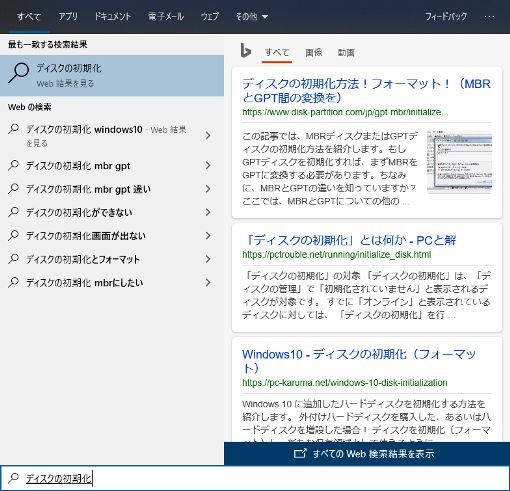Switch to the ドキュメント filter tab
The height and width of the screenshot is (491, 510).
[x=113, y=16]
